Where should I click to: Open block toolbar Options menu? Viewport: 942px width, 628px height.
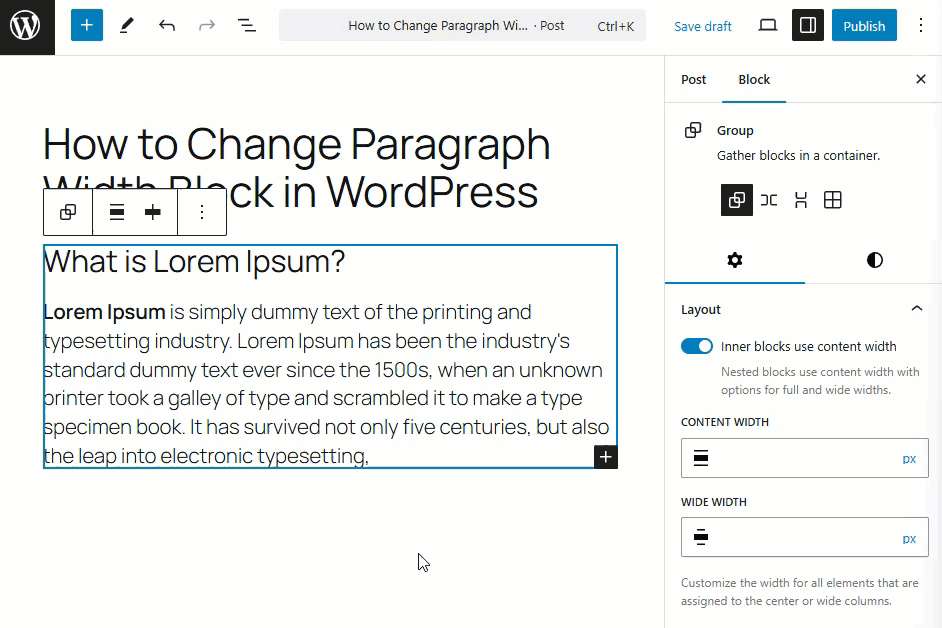click(202, 212)
